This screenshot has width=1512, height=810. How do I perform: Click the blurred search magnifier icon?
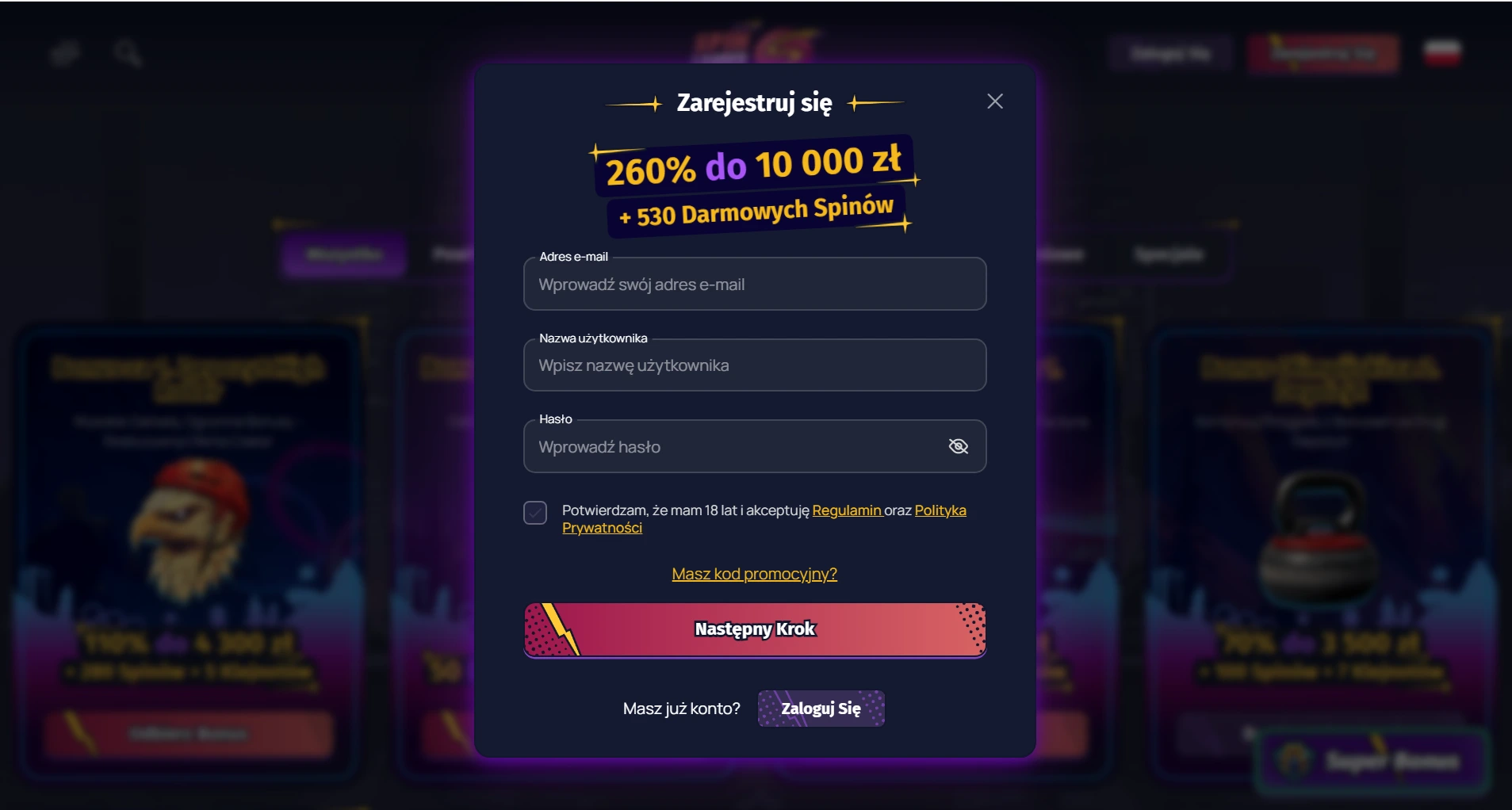coord(127,54)
